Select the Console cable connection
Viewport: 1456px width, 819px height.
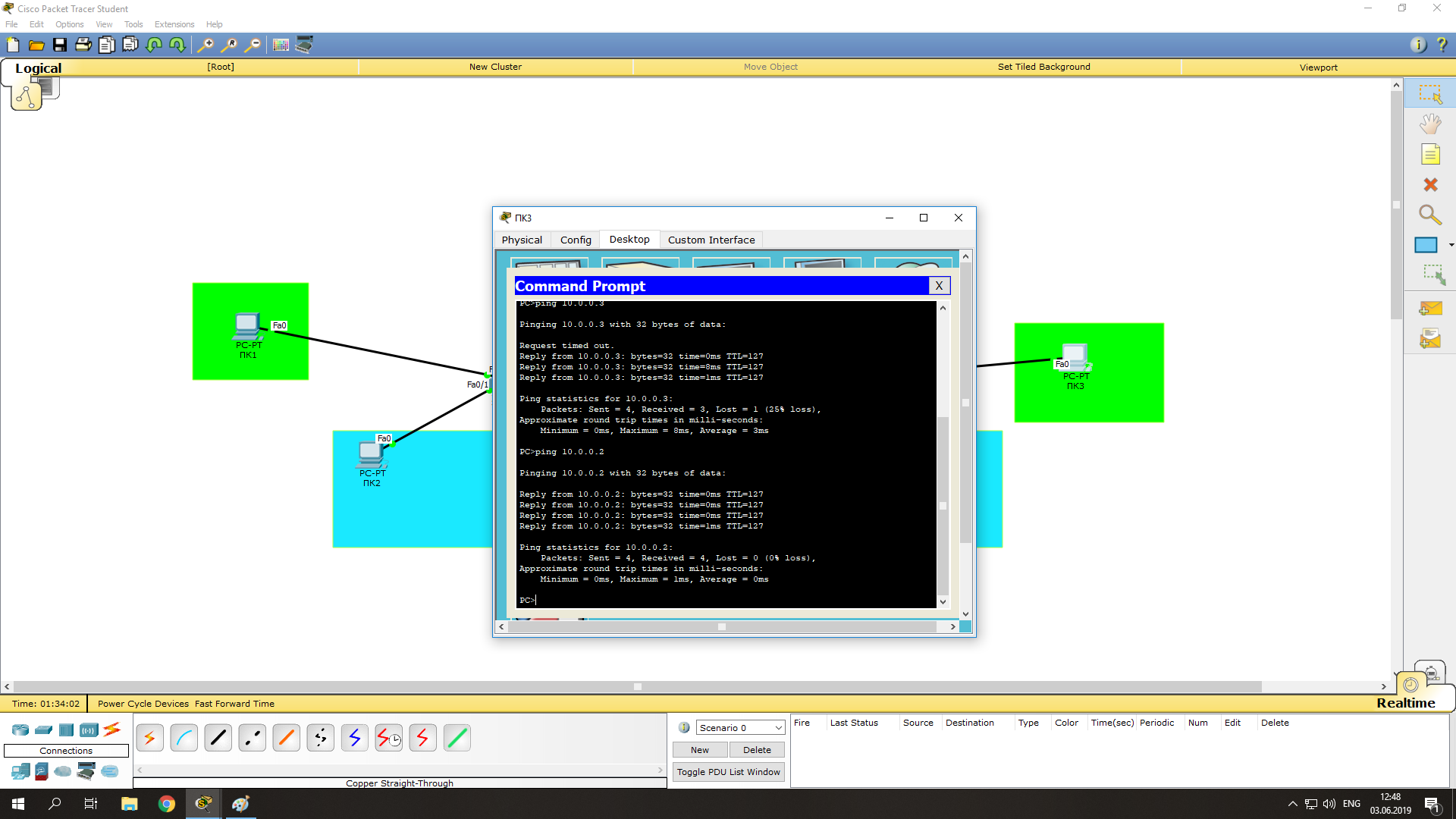coord(184,737)
